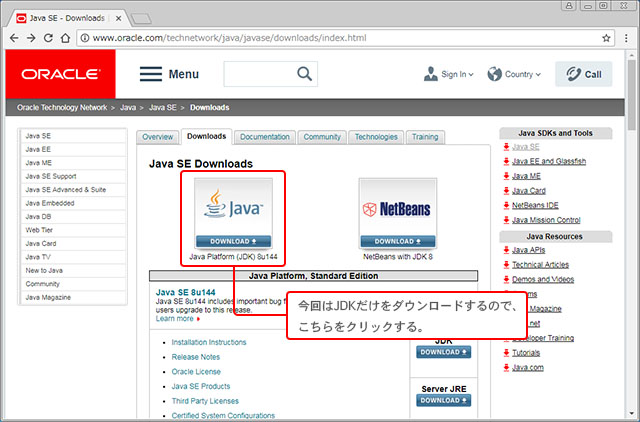Image resolution: width=640 pixels, height=422 pixels.
Task: Open the Oracle License link
Action: coord(196,372)
